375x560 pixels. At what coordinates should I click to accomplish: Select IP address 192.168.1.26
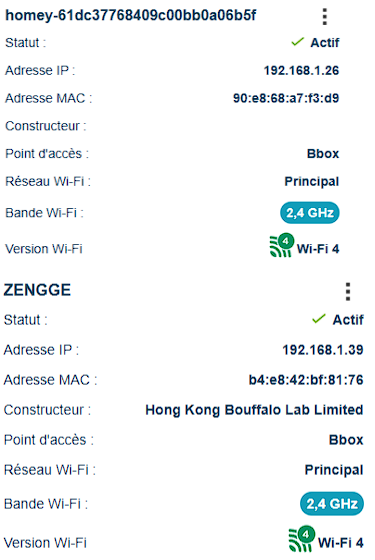coord(301,70)
